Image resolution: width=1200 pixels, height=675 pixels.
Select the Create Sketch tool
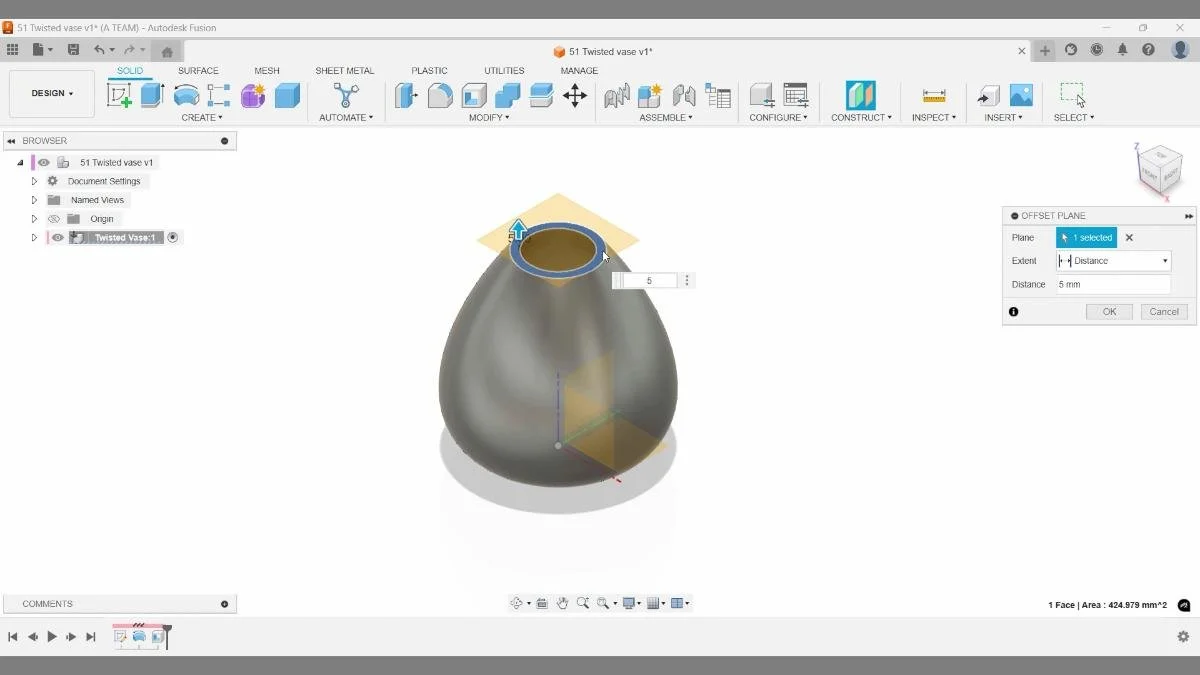(119, 95)
